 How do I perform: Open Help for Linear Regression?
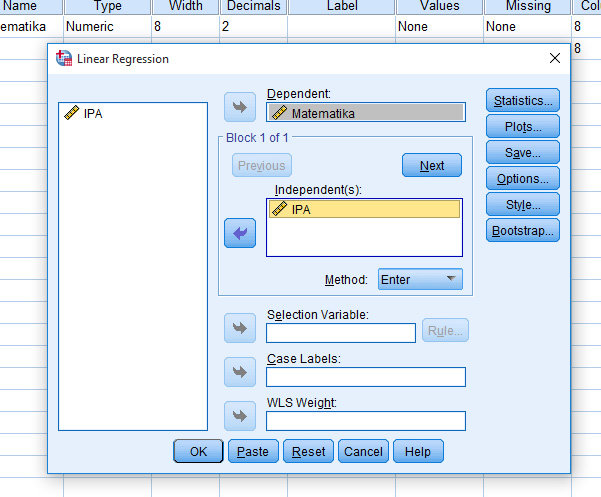click(418, 451)
